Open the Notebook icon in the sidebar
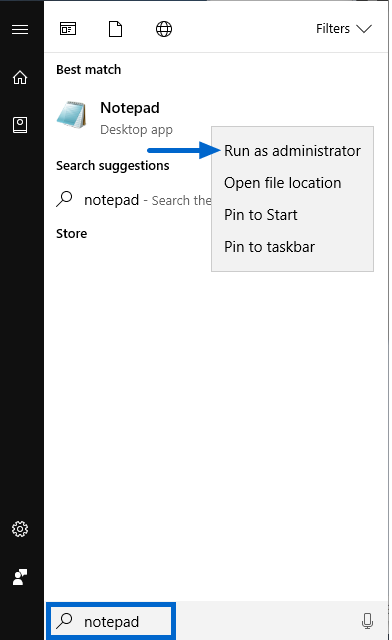The height and width of the screenshot is (640, 392). click(x=20, y=125)
